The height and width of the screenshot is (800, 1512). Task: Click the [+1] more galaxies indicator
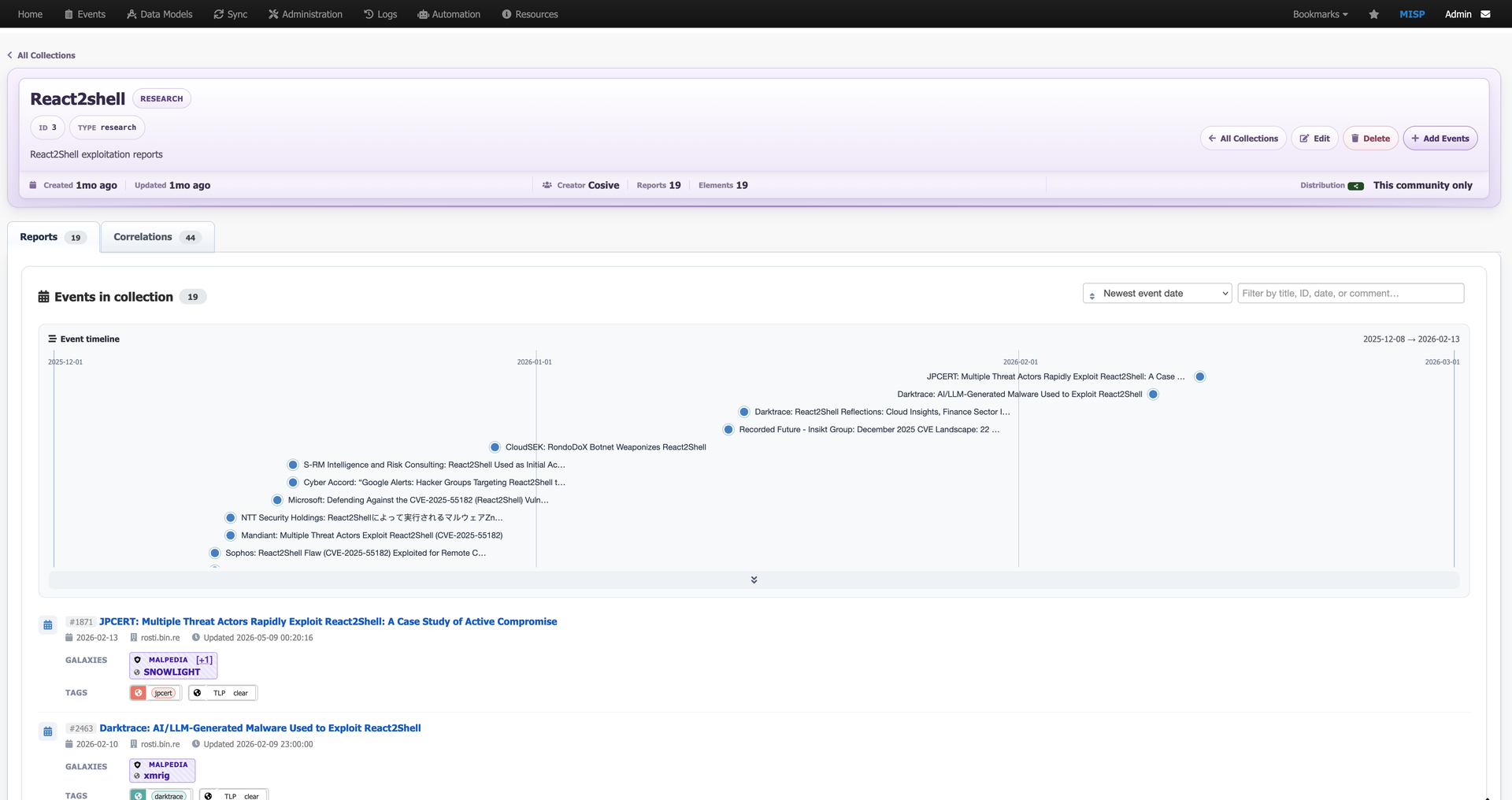coord(204,660)
